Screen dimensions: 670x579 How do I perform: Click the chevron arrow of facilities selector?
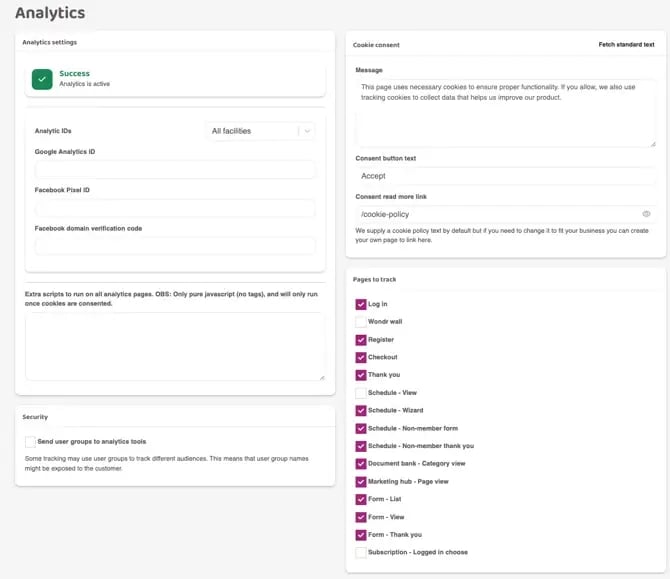(308, 131)
